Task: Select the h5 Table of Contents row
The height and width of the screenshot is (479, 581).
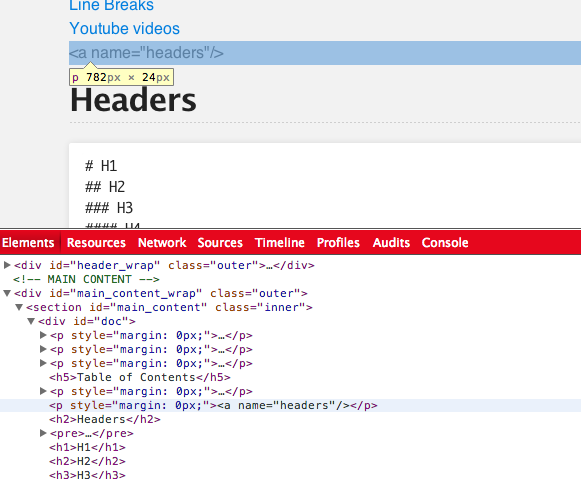Action: [x=140, y=377]
